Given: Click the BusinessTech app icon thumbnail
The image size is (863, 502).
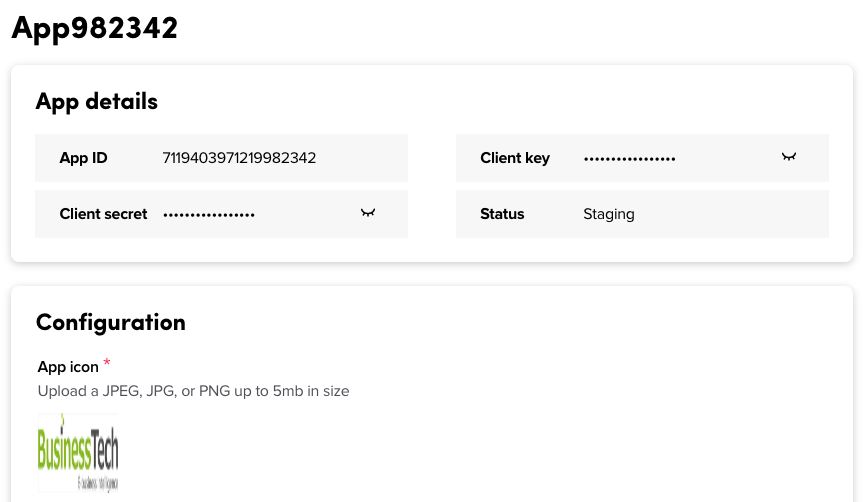Looking at the screenshot, I should pyautogui.click(x=78, y=452).
